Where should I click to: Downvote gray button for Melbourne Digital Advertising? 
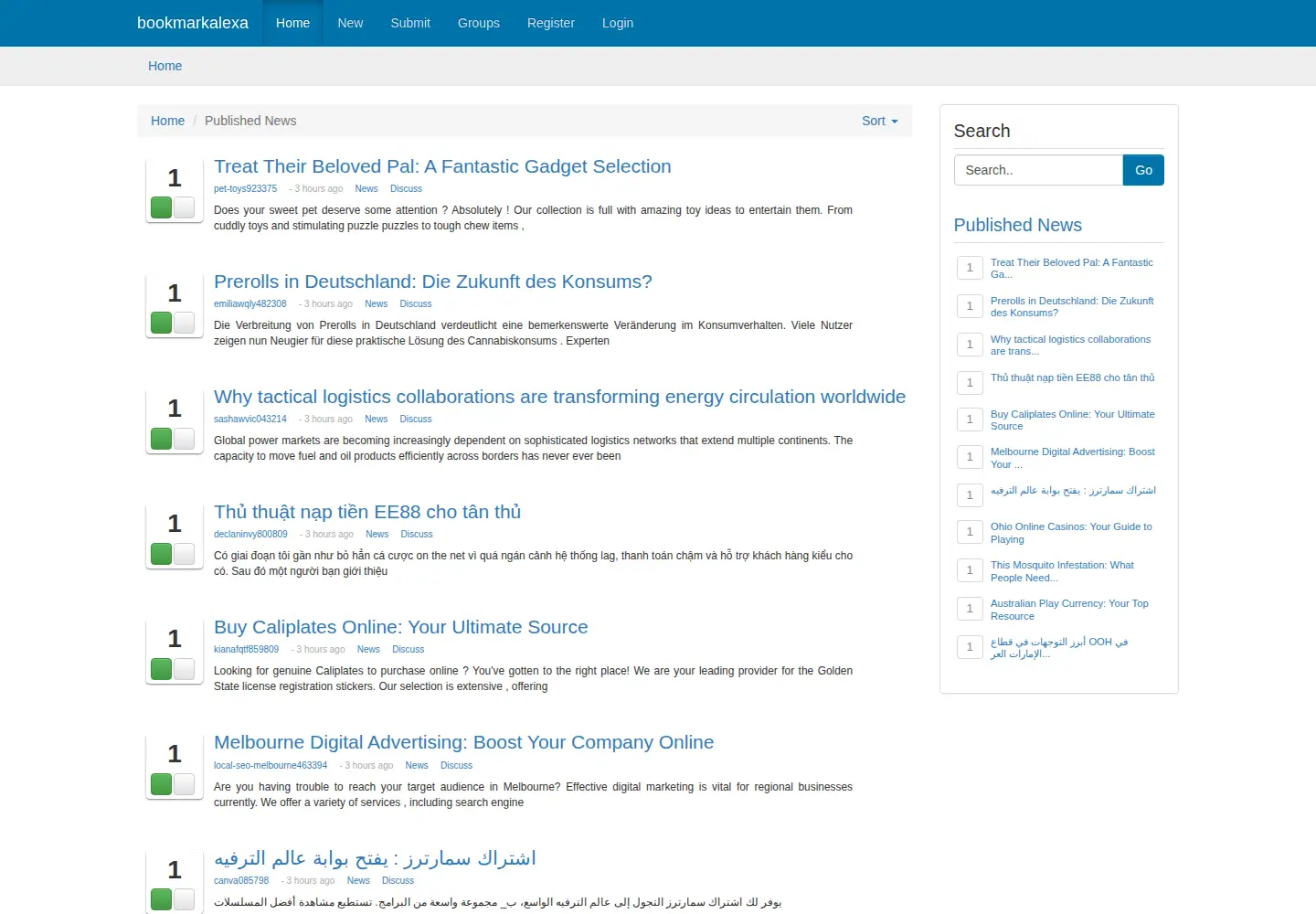pyautogui.click(x=184, y=783)
